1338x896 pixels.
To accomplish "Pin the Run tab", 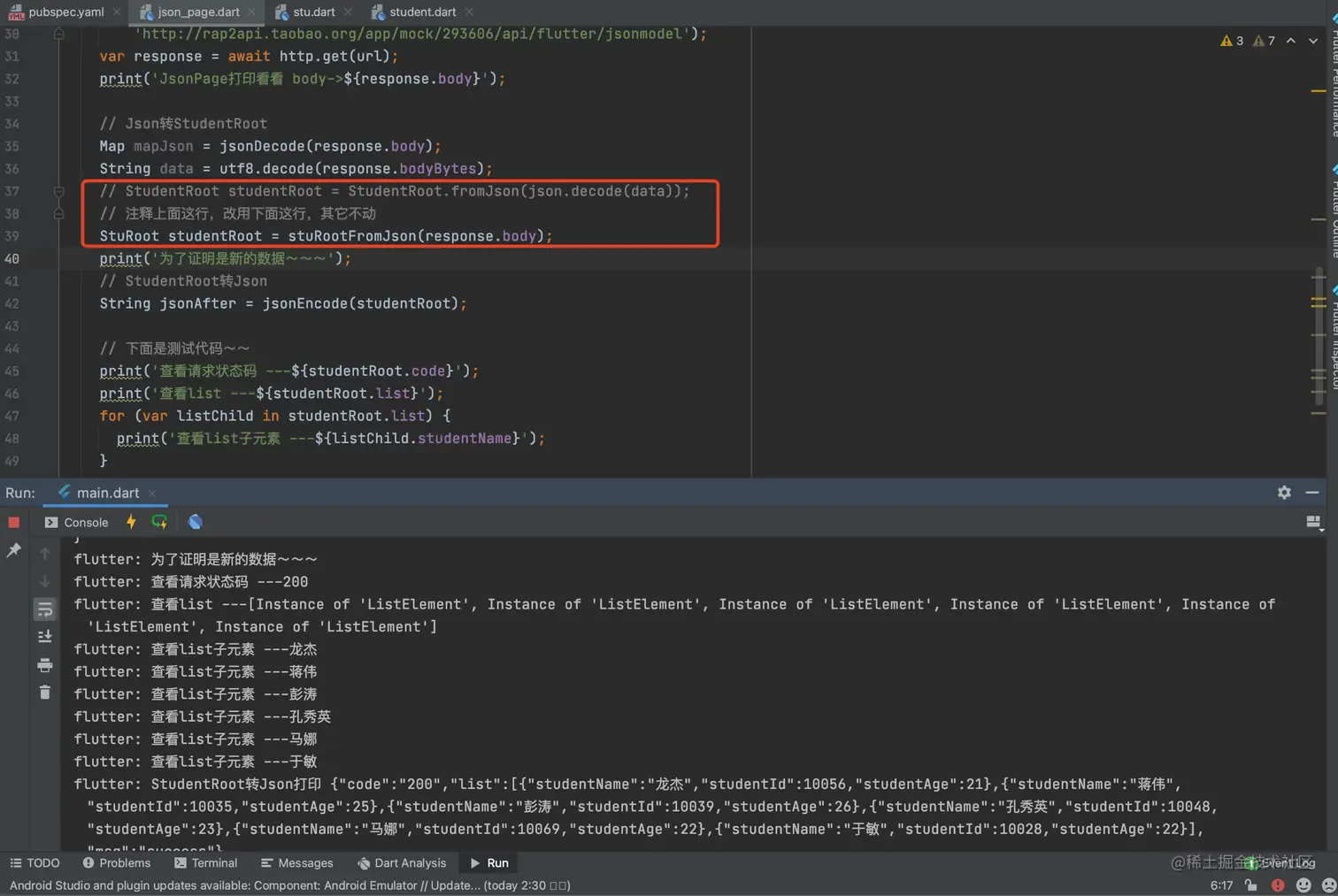I will click(13, 550).
